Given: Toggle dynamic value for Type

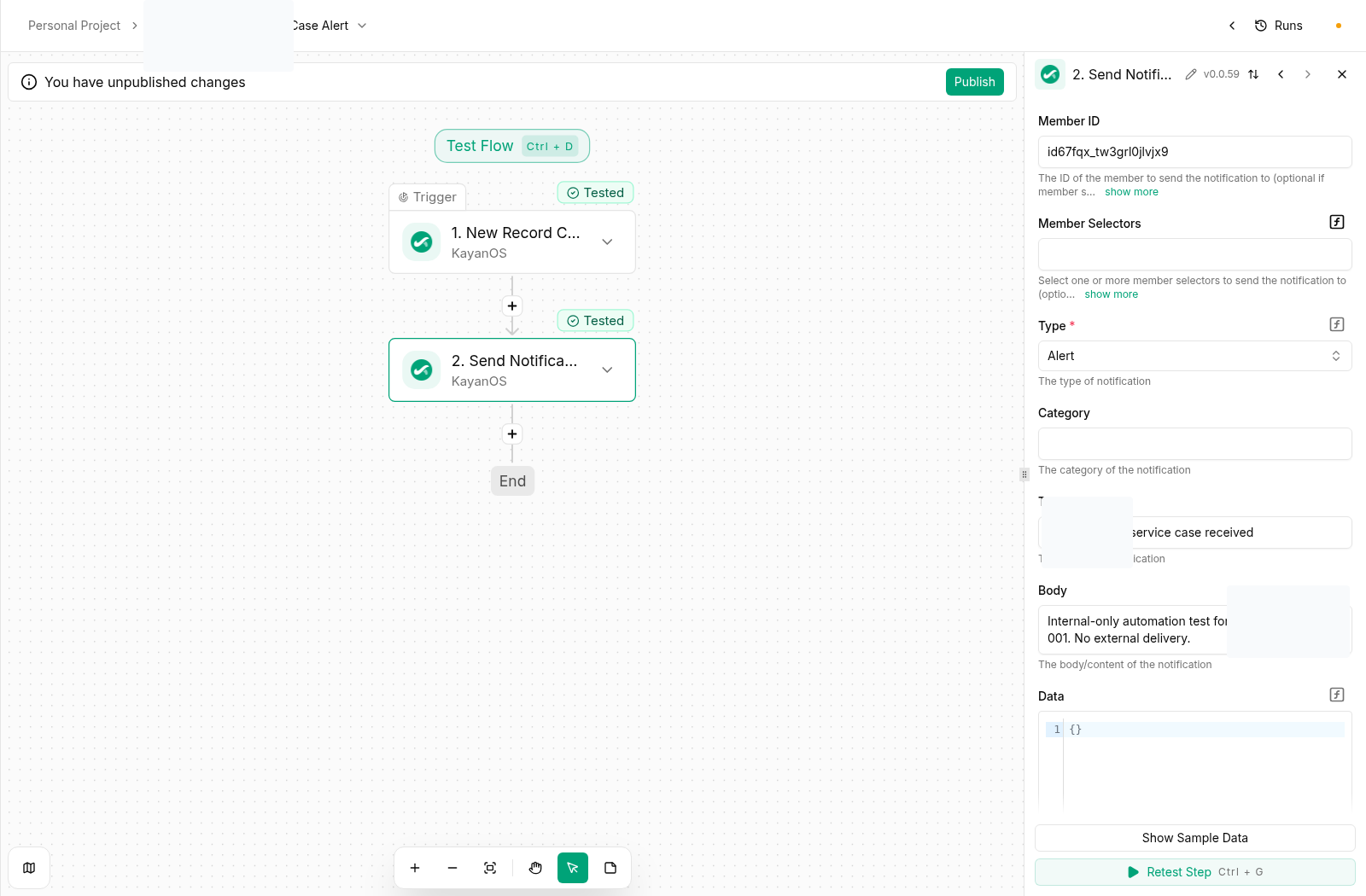Looking at the screenshot, I should click(x=1337, y=324).
